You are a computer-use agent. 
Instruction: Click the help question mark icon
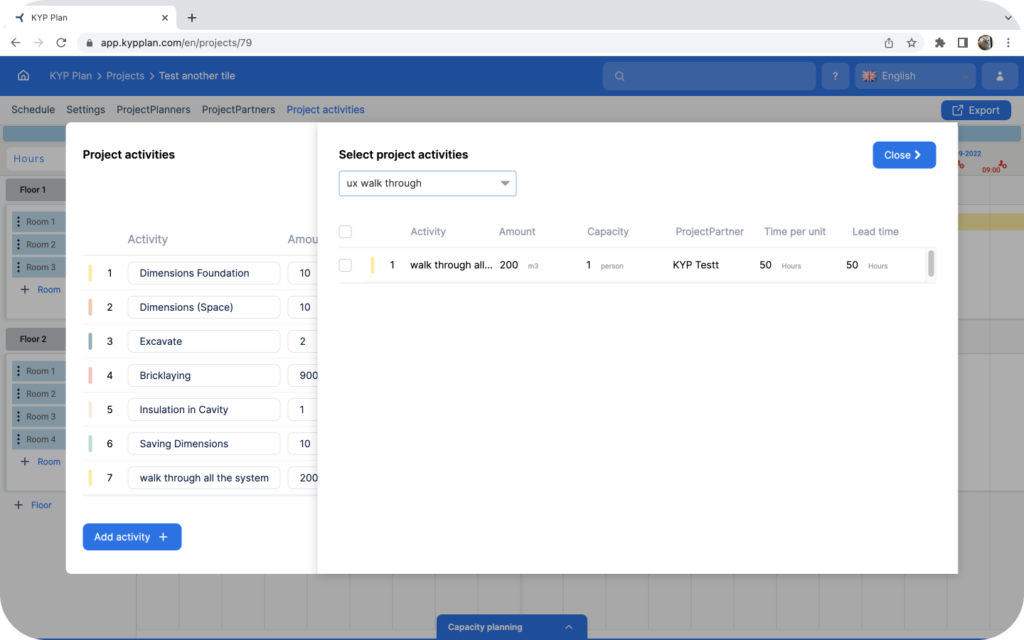click(x=835, y=75)
